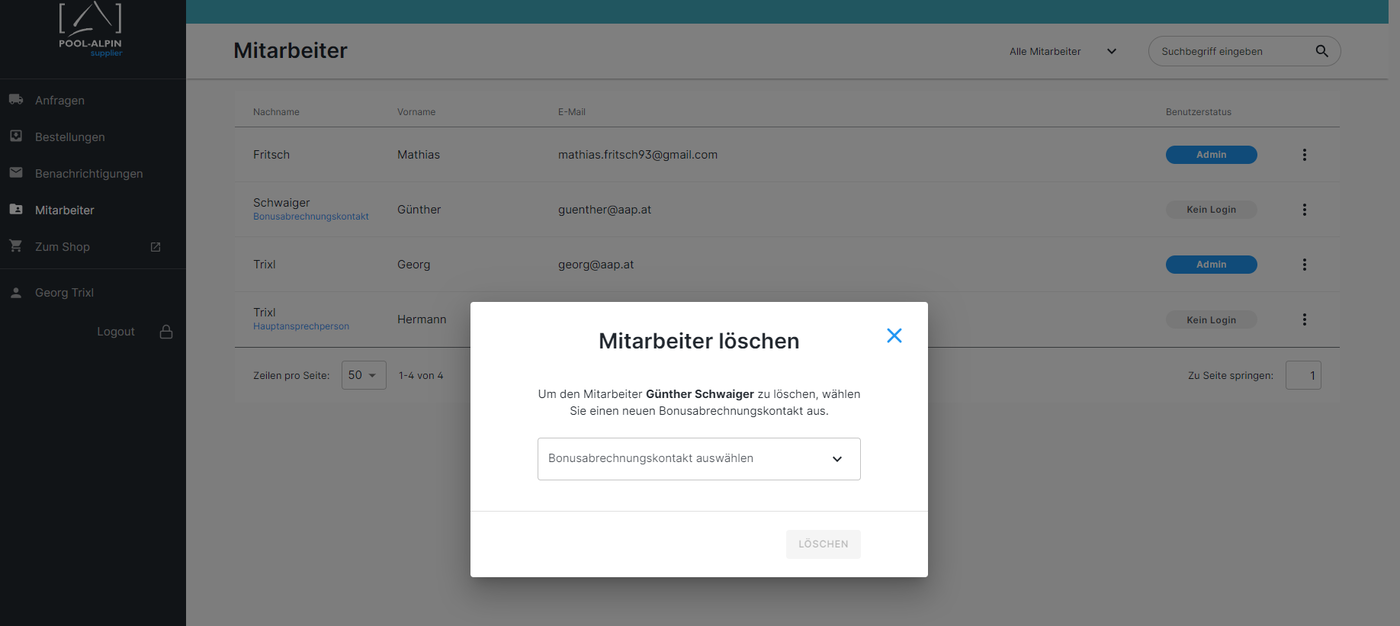Screen dimensions: 1400x626
Task: Click the external link icon beside Zum Shop
Action: pyautogui.click(x=155, y=247)
